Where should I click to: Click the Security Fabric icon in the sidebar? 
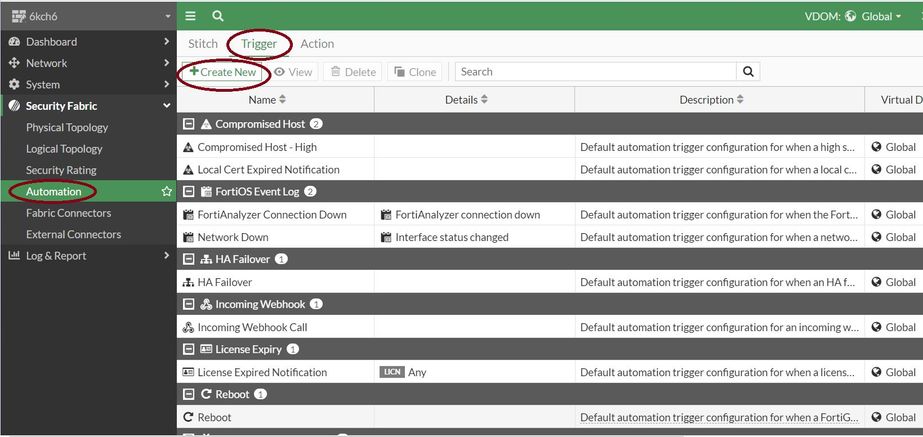[14, 106]
